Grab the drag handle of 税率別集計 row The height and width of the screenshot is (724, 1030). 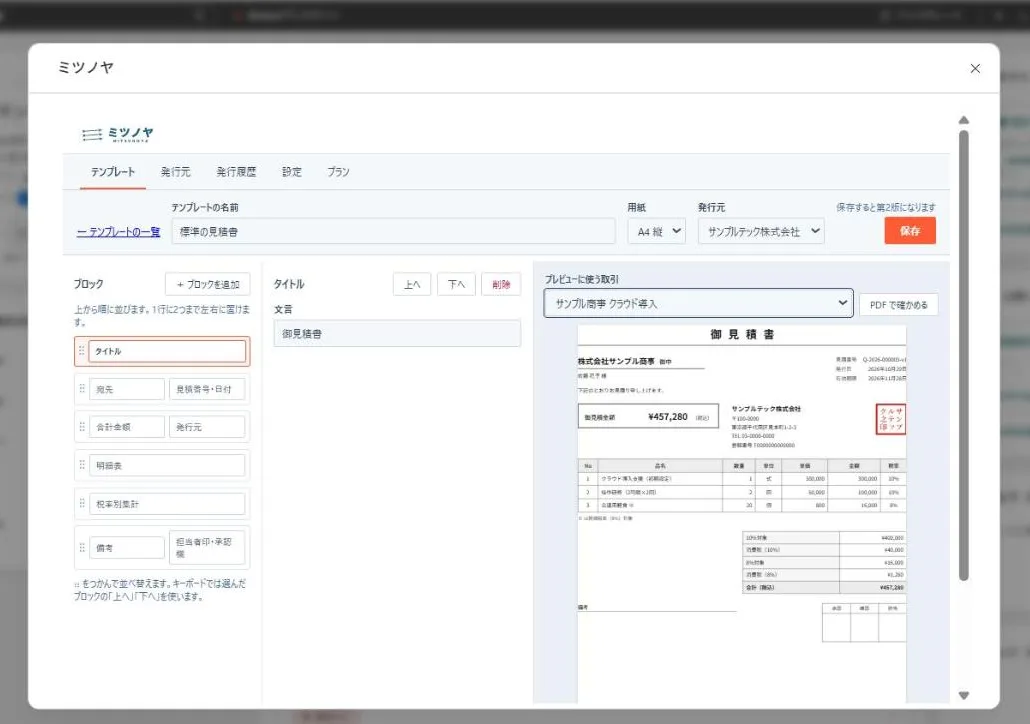click(x=82, y=503)
